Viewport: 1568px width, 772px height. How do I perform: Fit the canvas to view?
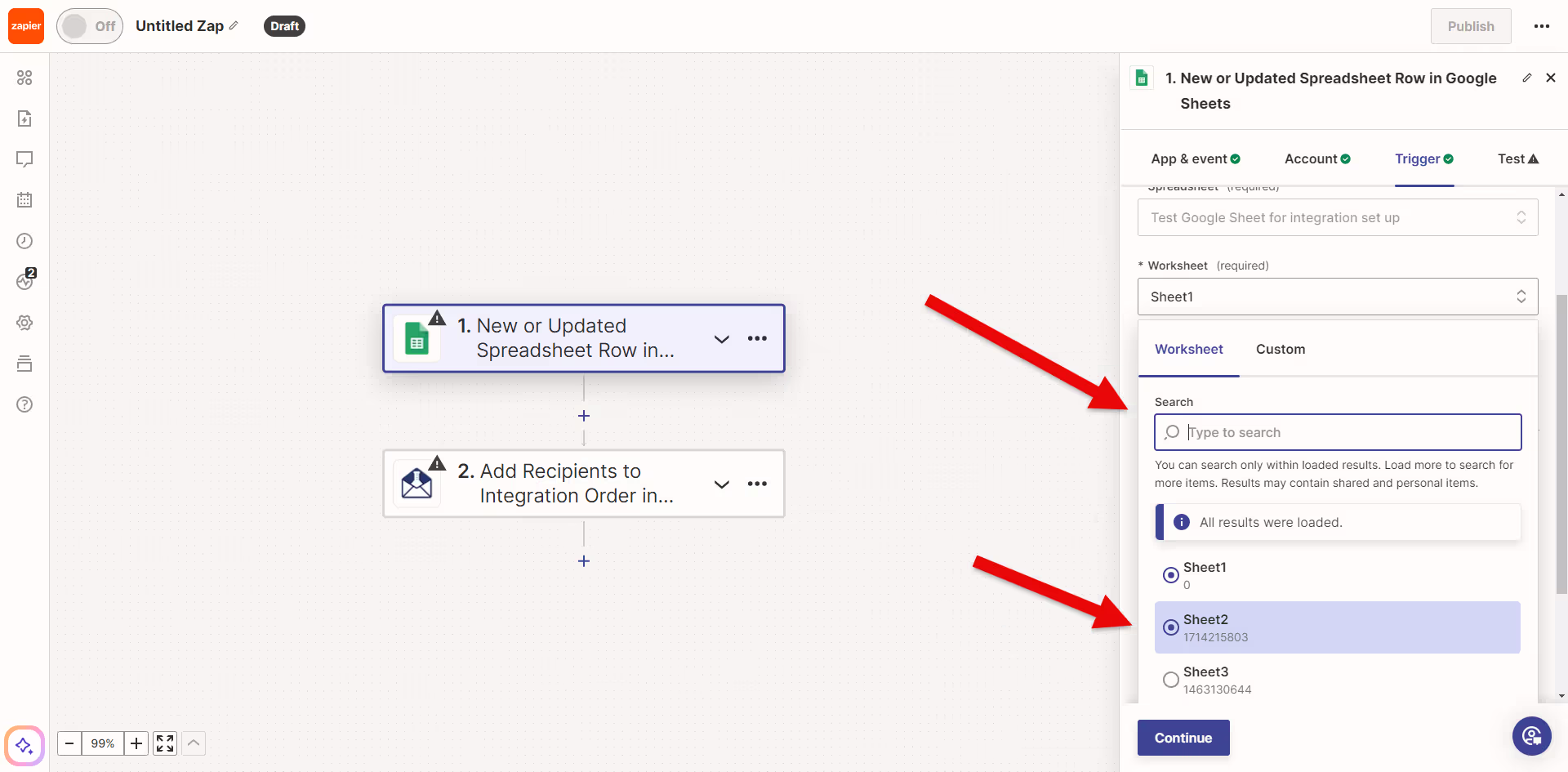pyautogui.click(x=165, y=743)
